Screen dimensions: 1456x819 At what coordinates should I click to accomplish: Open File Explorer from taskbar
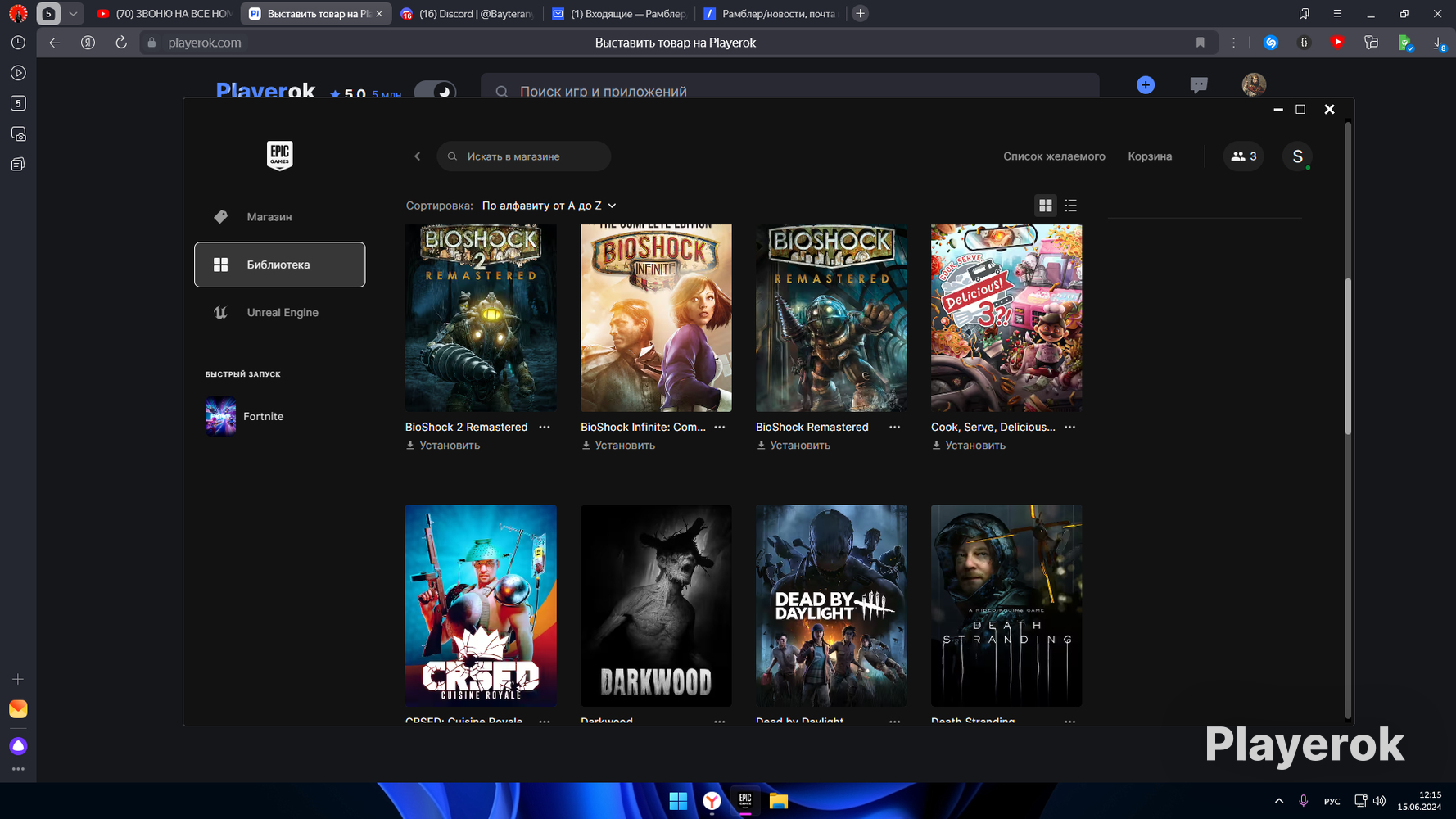pos(778,801)
